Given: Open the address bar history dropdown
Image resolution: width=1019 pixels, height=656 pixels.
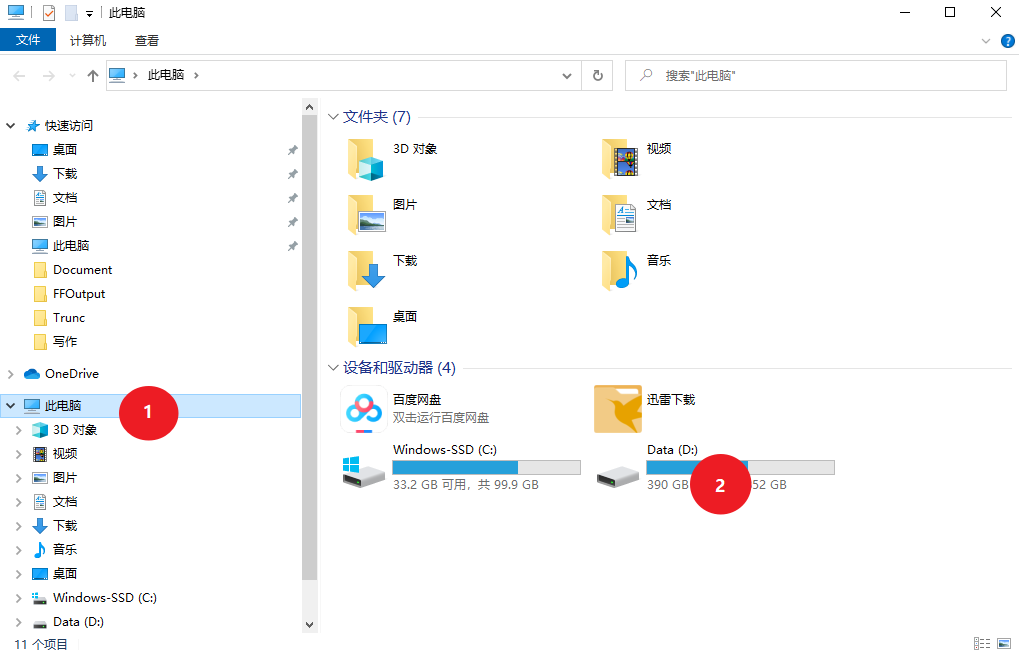Looking at the screenshot, I should (567, 76).
